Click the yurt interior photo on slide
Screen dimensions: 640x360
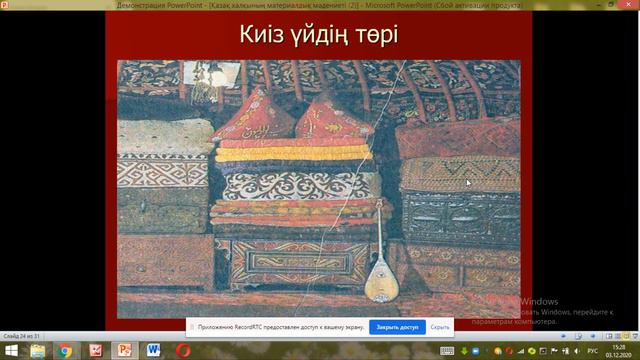(319, 189)
